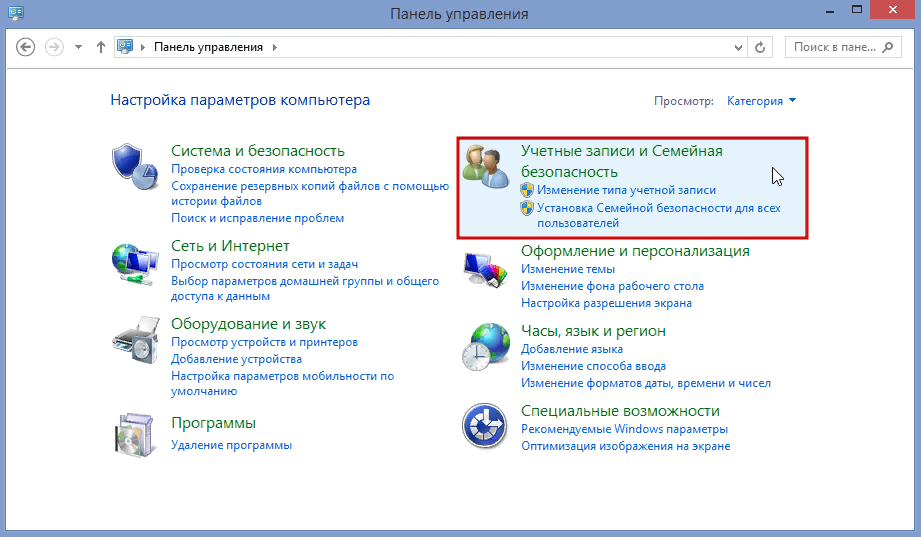The width and height of the screenshot is (921, 537).
Task: Go forward with the Forward arrow
Action: pyautogui.click(x=54, y=47)
